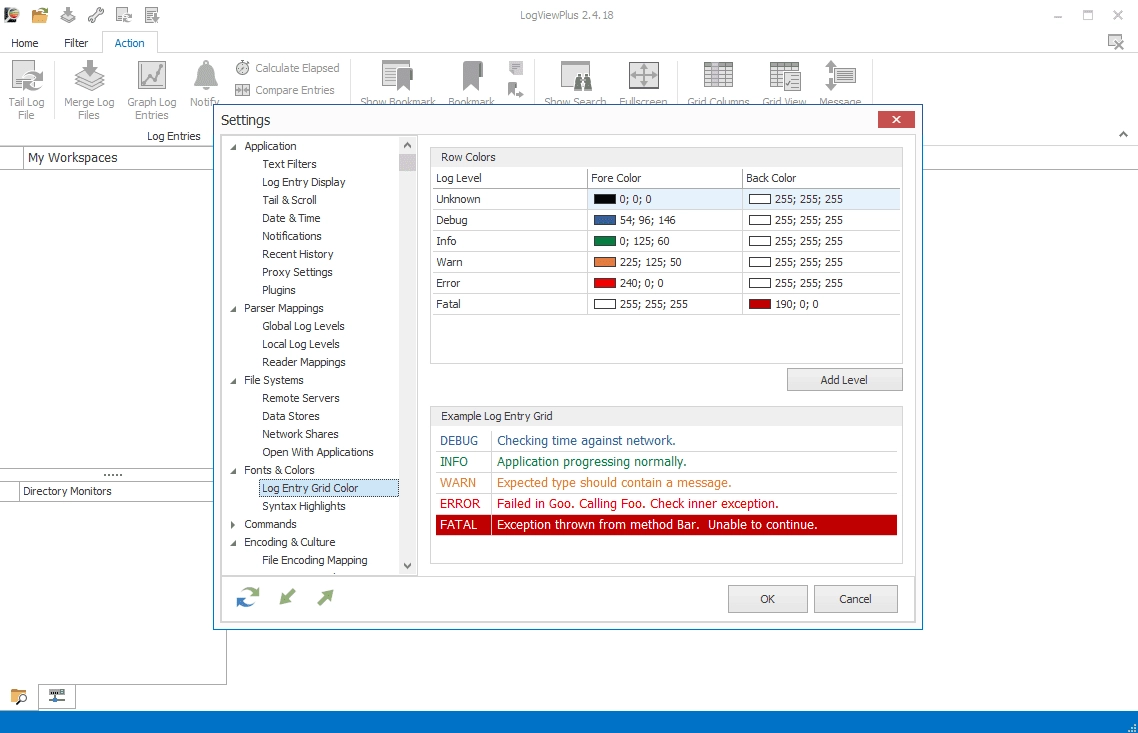This screenshot has height=733, width=1138.
Task: Click Compare Entries in the ribbon
Action: point(285,90)
